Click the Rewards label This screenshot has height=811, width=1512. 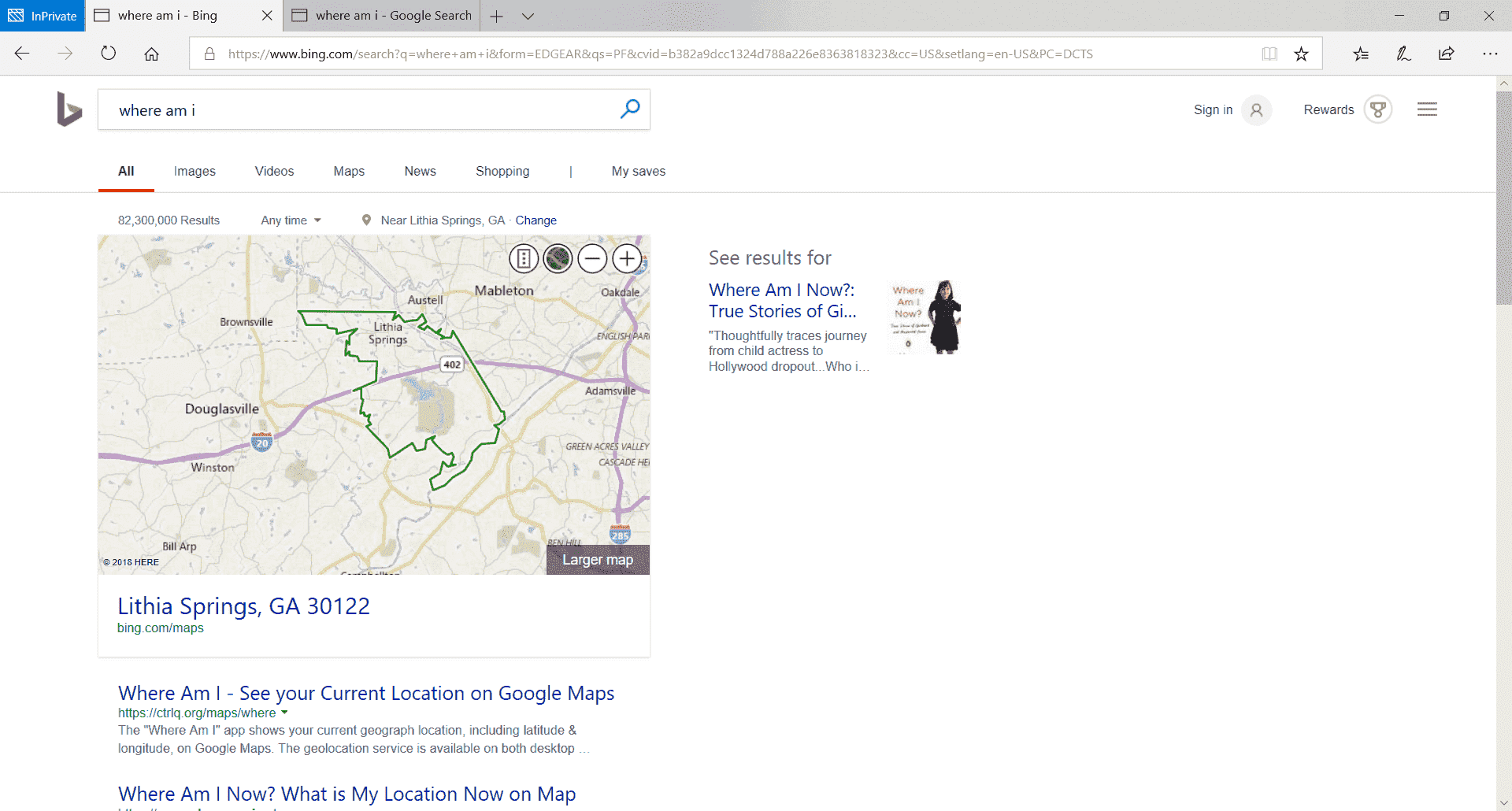pyautogui.click(x=1329, y=109)
